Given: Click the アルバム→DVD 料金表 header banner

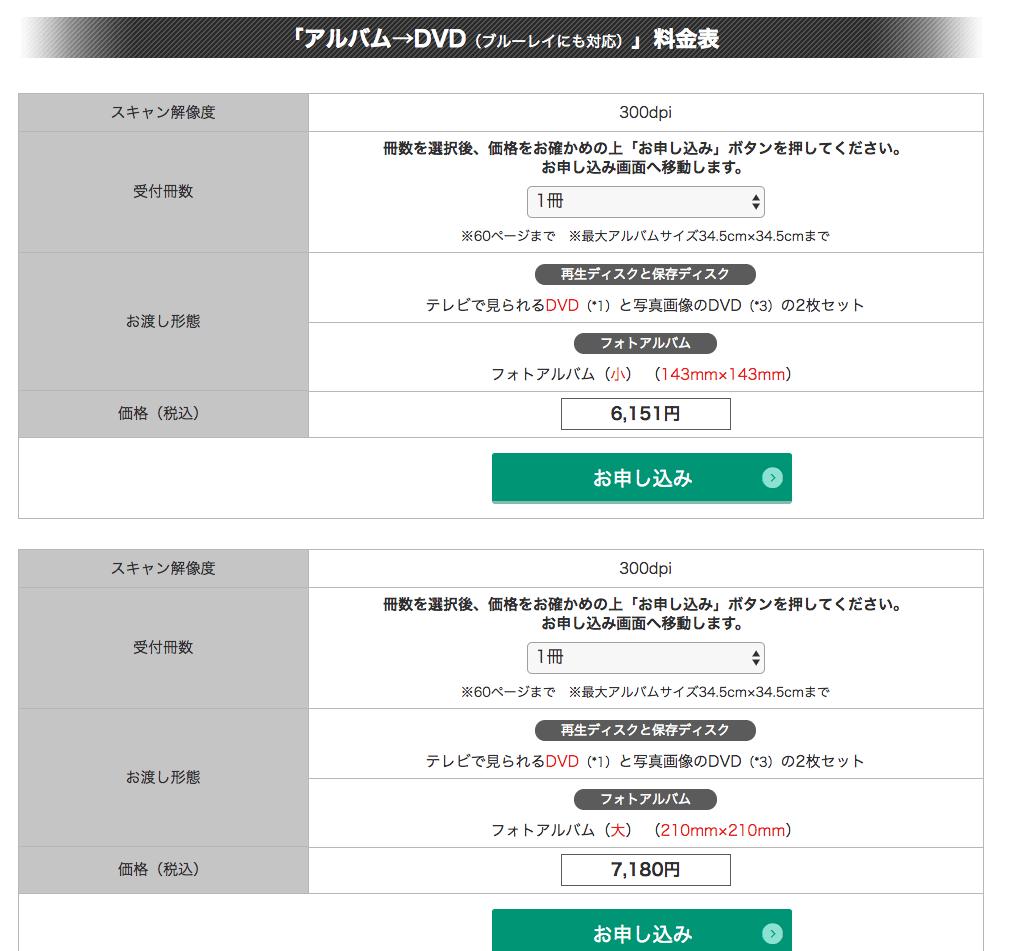Looking at the screenshot, I should (501, 38).
